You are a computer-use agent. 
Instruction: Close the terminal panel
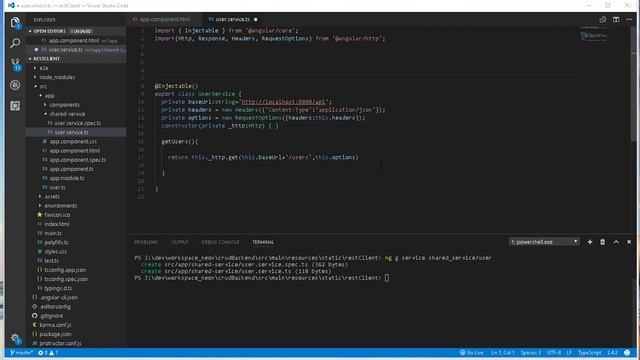point(629,242)
